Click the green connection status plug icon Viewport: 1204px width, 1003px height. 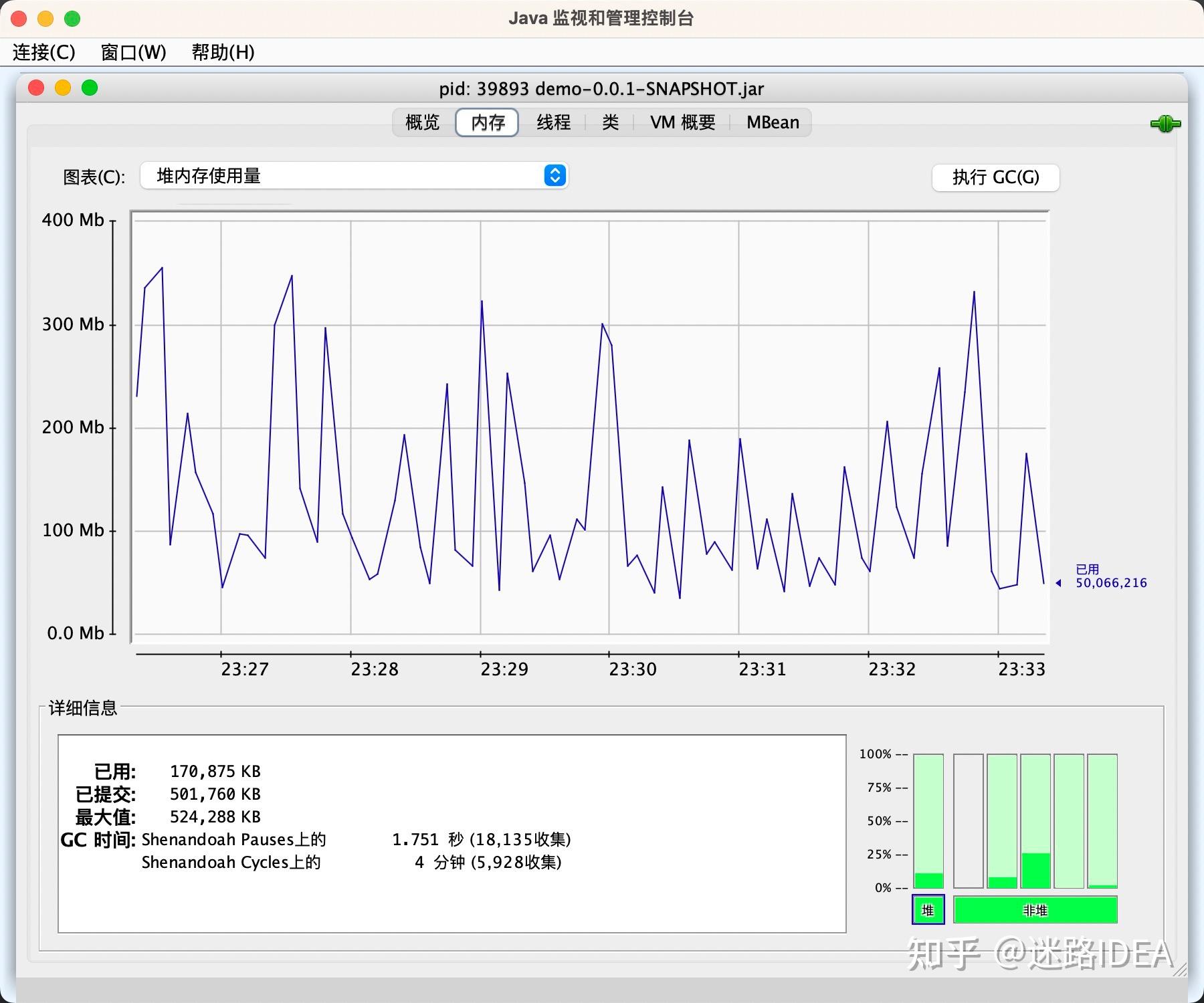(x=1165, y=122)
